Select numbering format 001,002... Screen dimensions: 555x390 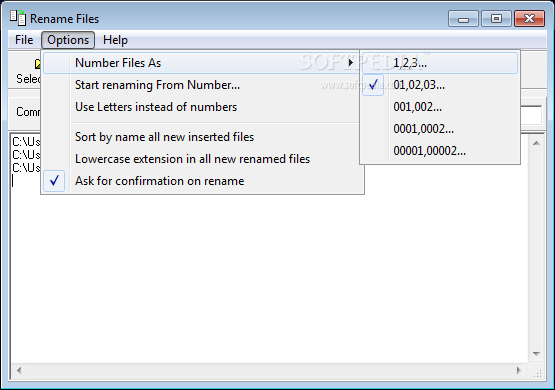tap(440, 107)
